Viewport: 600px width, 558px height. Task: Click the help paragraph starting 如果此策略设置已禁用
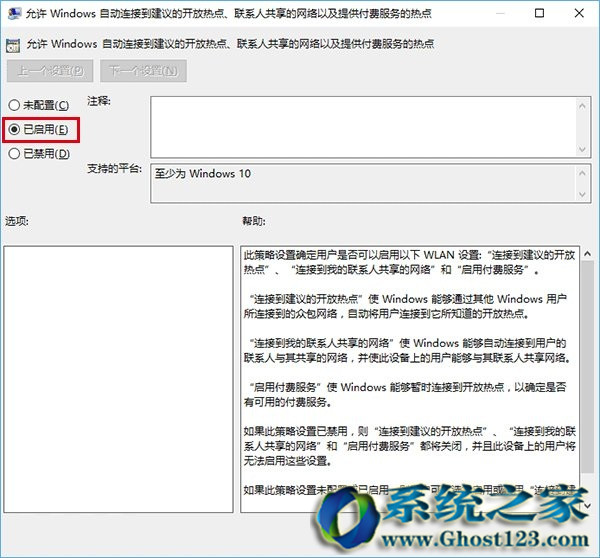409,446
